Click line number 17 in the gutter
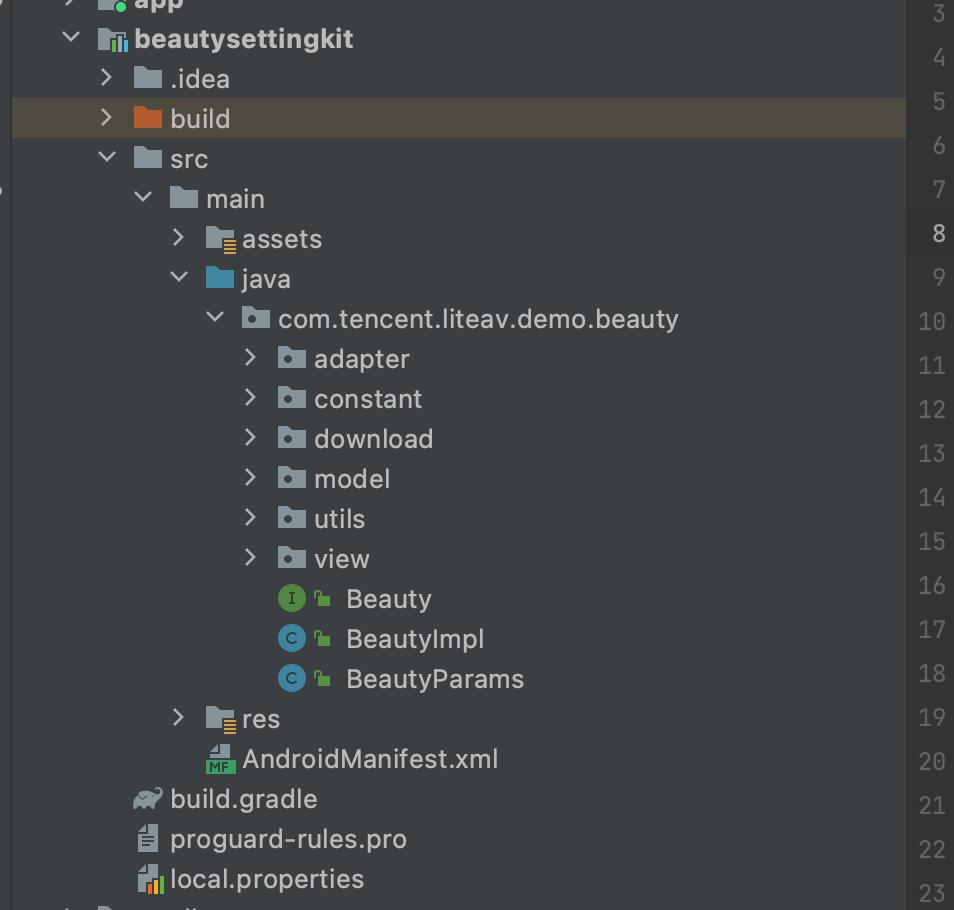This screenshot has width=954, height=910. [x=931, y=629]
